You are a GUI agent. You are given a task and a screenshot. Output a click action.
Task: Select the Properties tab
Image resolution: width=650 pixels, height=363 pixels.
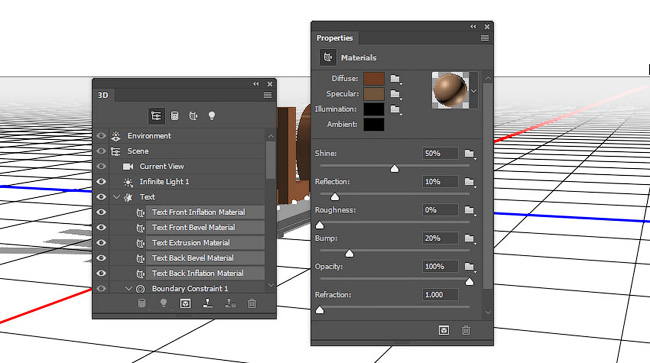(x=335, y=38)
